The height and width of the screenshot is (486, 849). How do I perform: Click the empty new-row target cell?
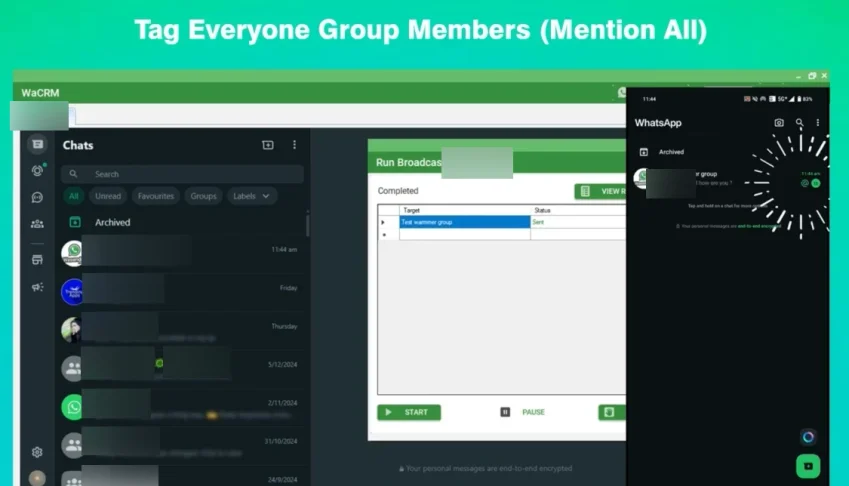(465, 234)
